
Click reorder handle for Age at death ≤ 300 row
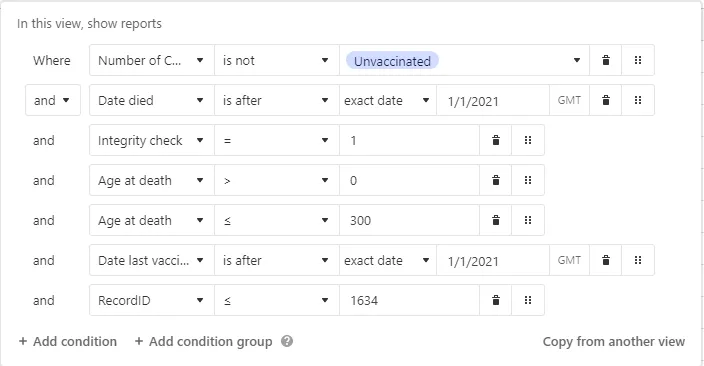[x=528, y=220]
